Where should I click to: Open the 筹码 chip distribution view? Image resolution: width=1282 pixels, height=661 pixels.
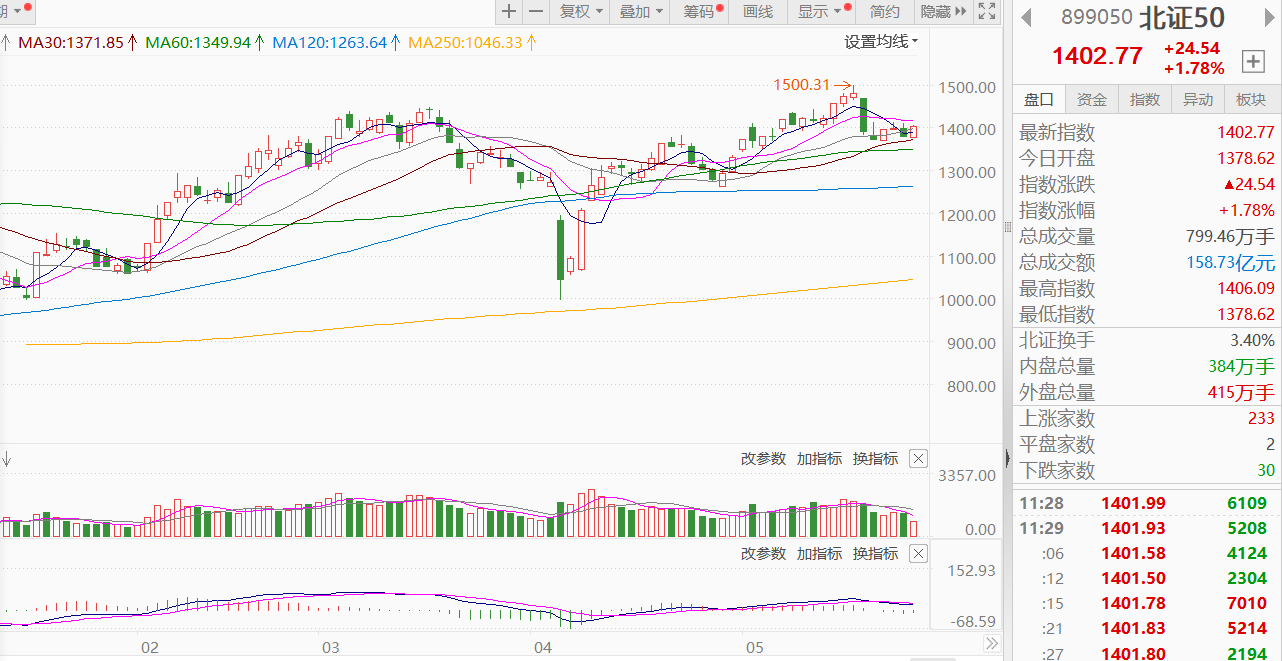click(x=701, y=12)
